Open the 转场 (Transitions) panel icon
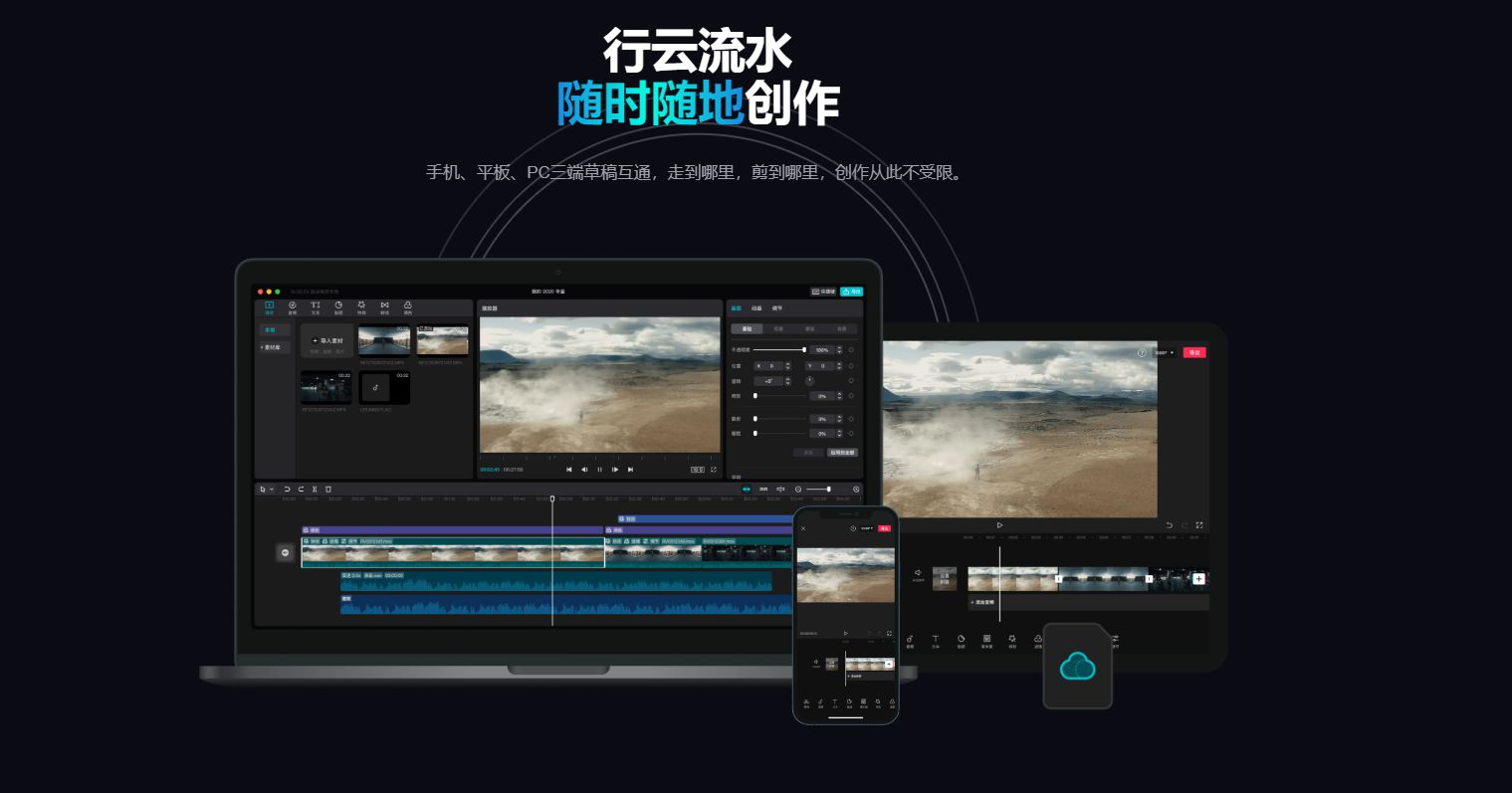This screenshot has width=1512, height=793. [x=385, y=307]
